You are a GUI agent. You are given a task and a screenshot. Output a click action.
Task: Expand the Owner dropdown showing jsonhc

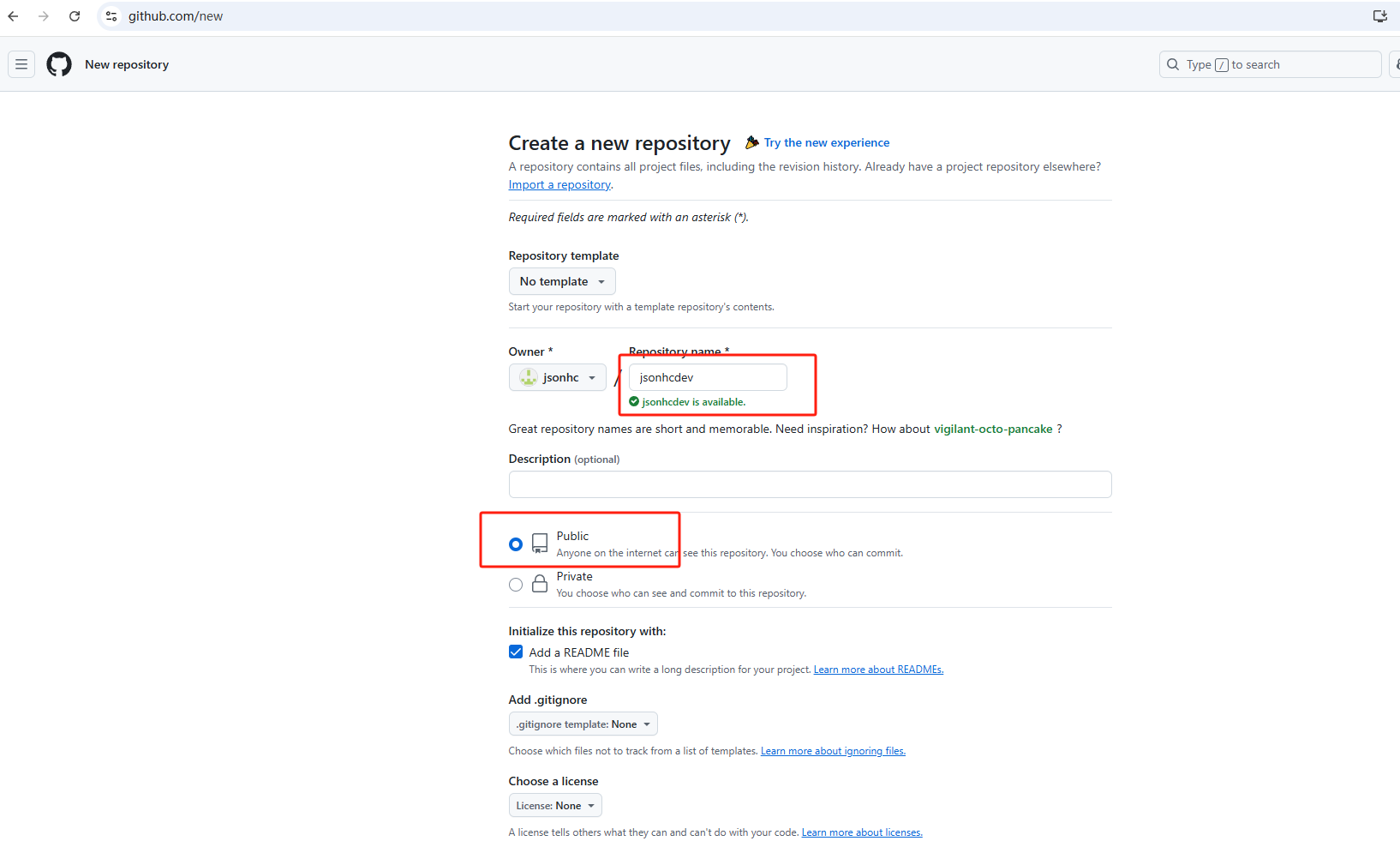click(x=558, y=377)
